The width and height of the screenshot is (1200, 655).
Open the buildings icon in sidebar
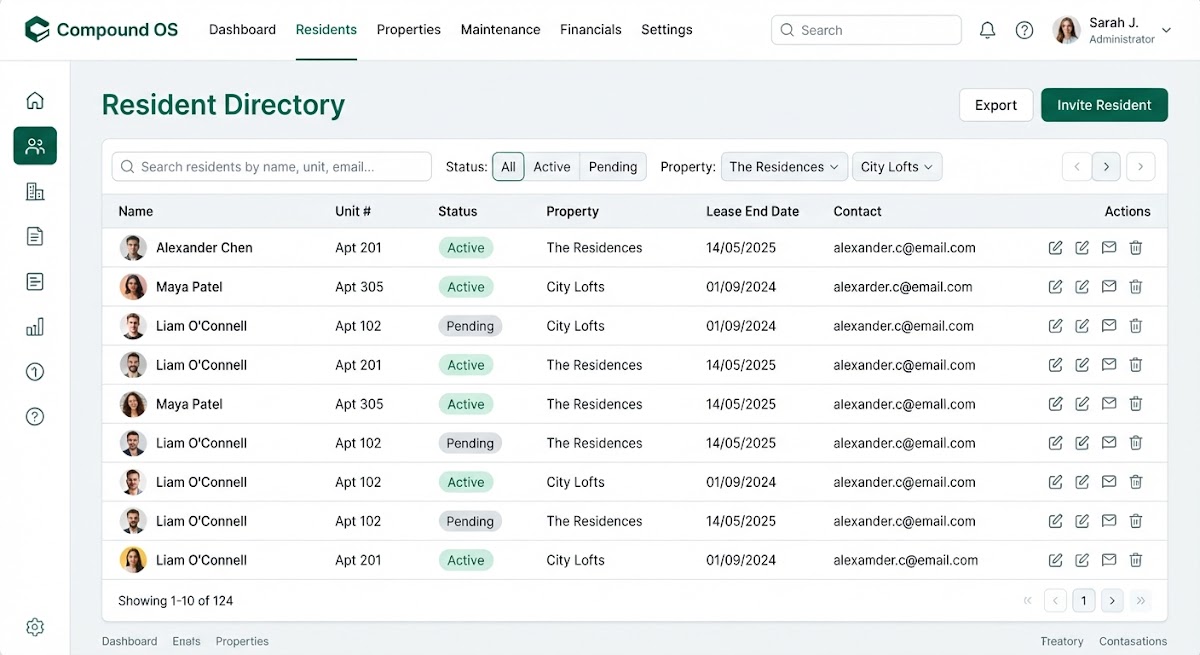35,191
